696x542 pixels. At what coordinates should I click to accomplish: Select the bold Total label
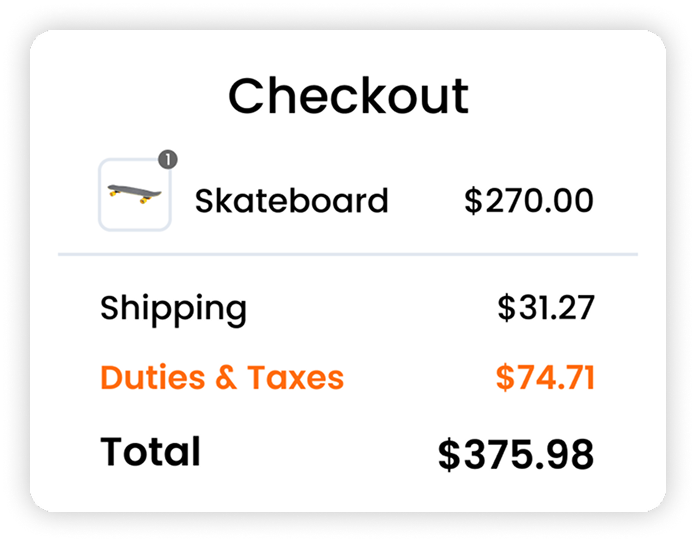(150, 451)
